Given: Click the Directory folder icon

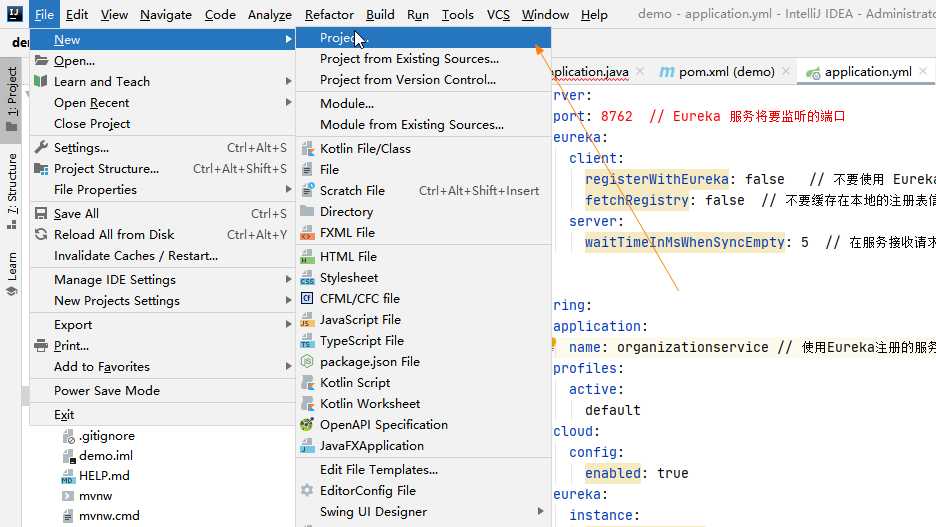Looking at the screenshot, I should click(307, 212).
